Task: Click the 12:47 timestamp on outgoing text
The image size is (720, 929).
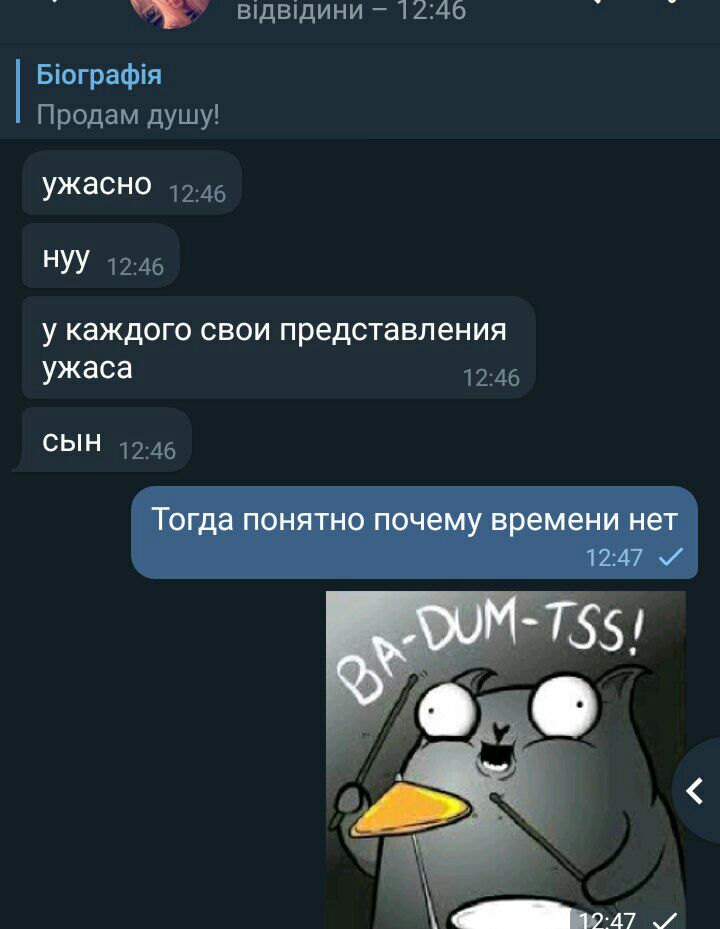Action: [x=615, y=558]
